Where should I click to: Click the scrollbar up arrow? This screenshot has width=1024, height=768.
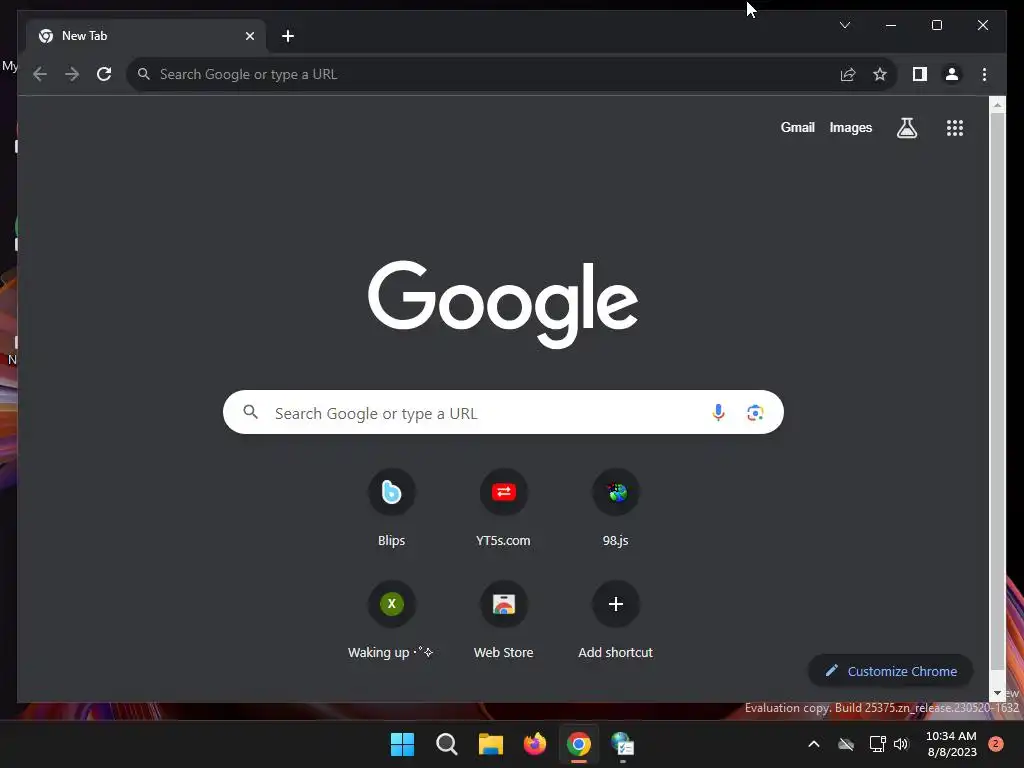[997, 104]
